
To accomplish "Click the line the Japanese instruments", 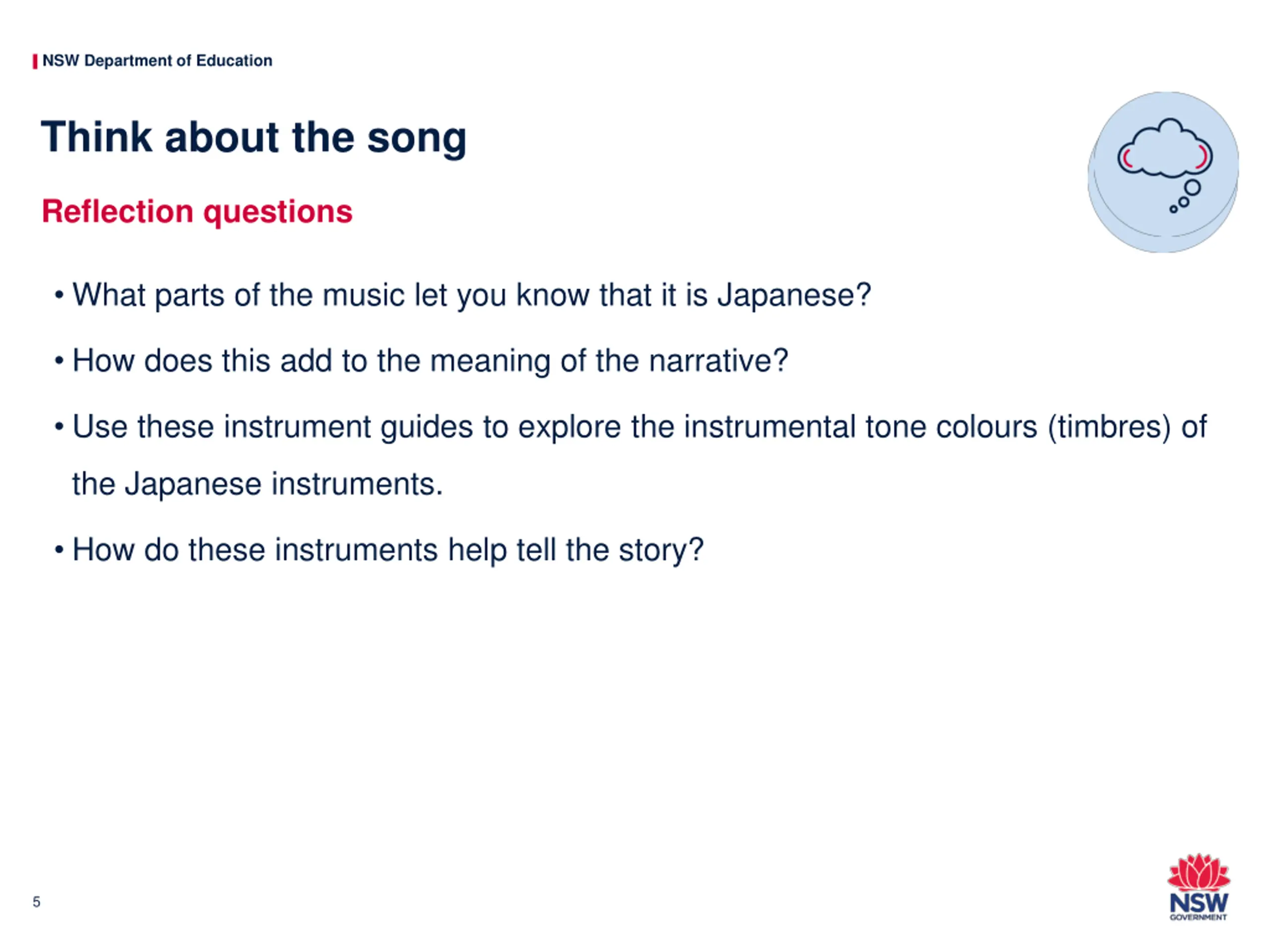I will (258, 484).
